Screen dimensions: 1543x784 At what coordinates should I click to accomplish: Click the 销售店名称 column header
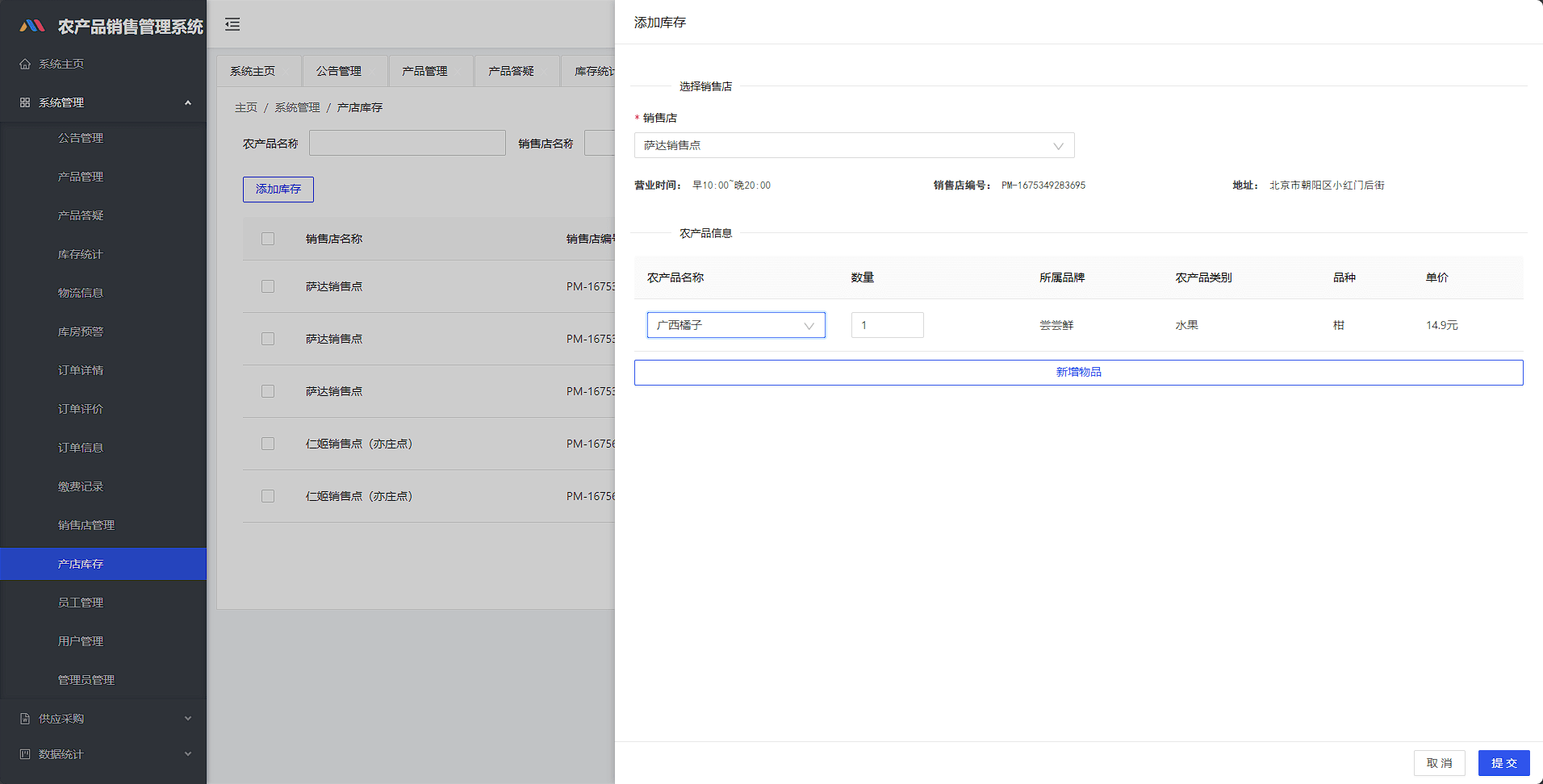point(334,239)
